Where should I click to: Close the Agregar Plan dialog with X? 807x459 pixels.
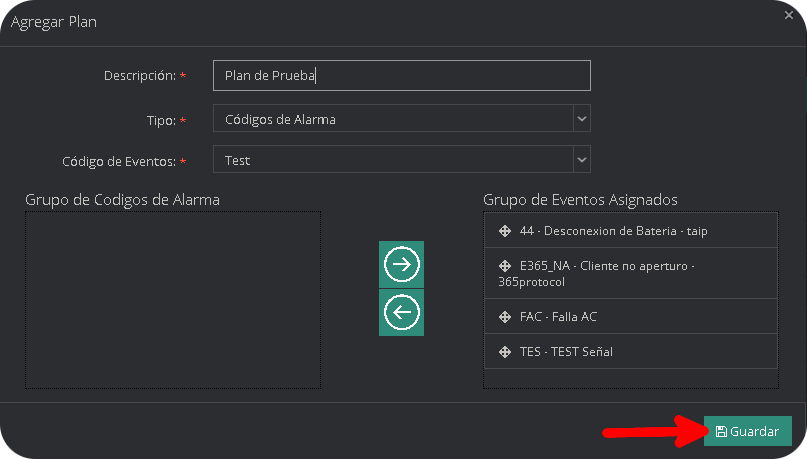pos(789,14)
